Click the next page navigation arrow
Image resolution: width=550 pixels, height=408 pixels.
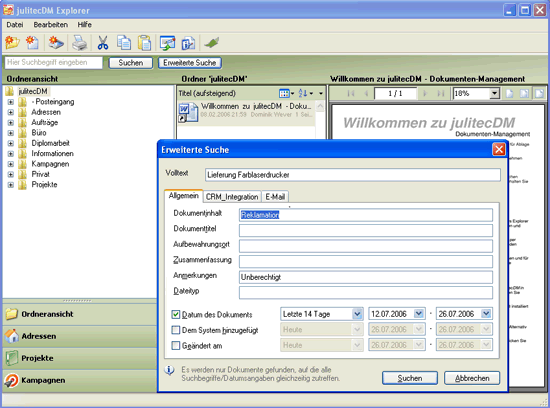[425, 93]
